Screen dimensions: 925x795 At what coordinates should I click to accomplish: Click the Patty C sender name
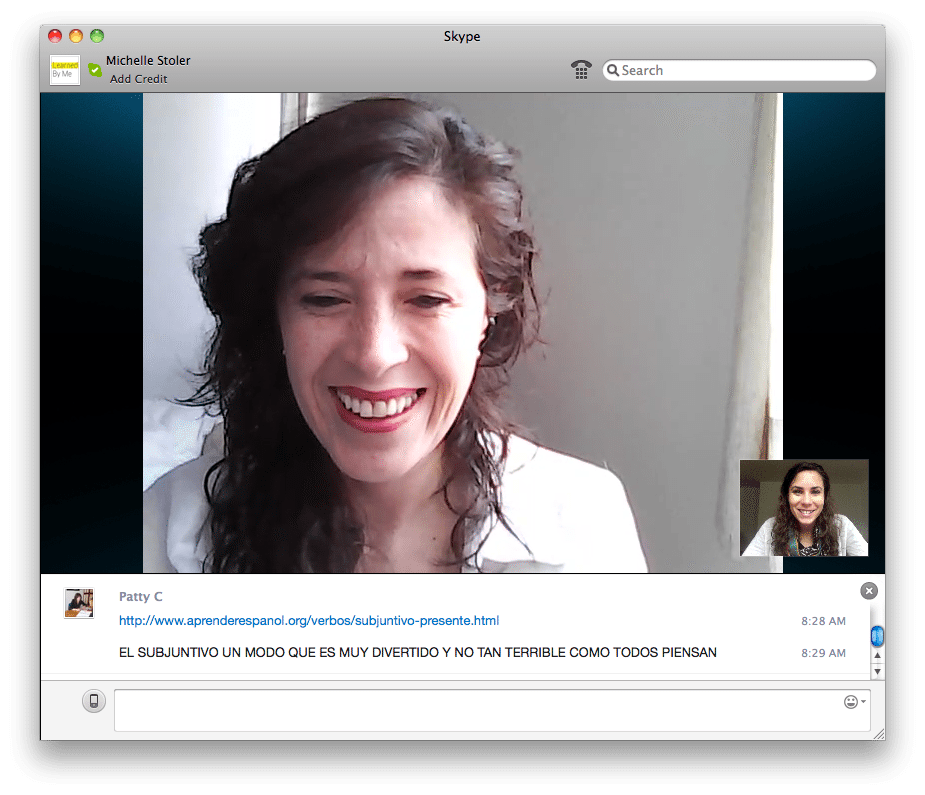[140, 597]
